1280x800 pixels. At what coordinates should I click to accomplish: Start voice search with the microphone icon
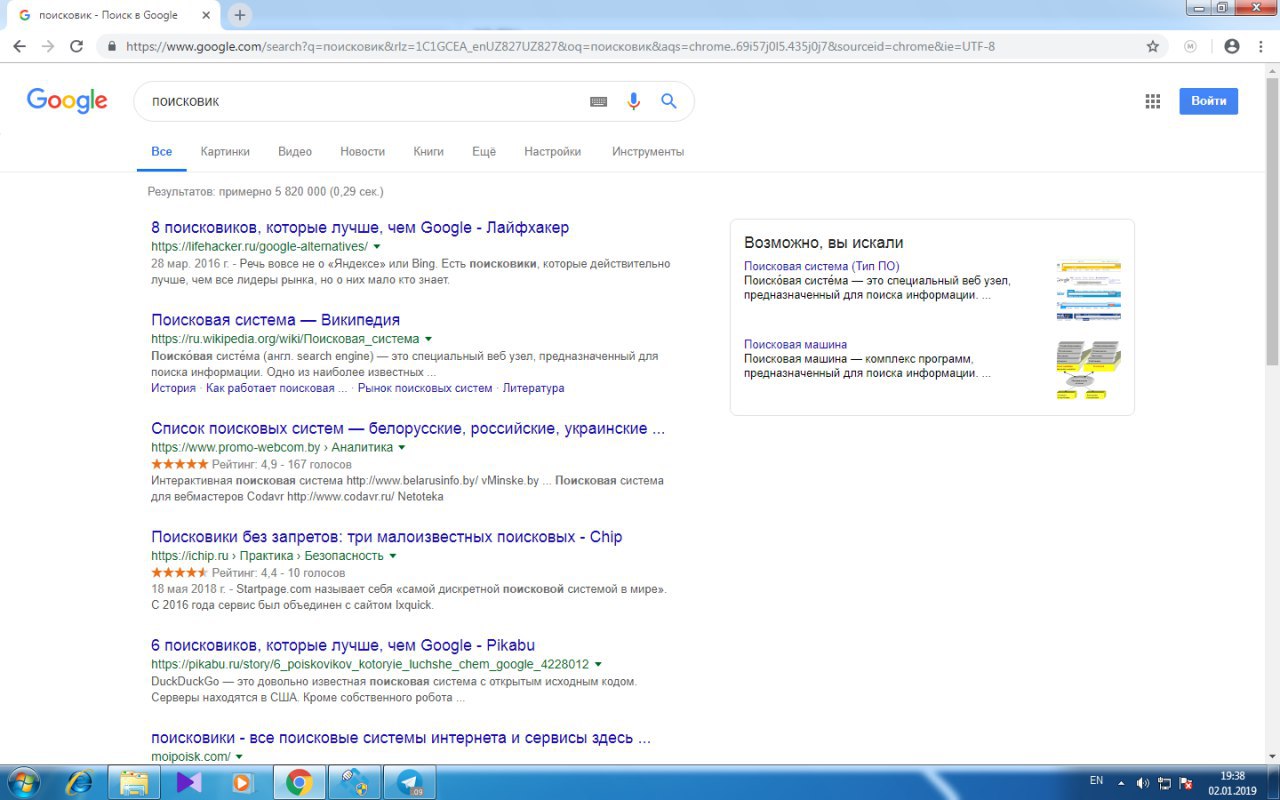tap(633, 101)
